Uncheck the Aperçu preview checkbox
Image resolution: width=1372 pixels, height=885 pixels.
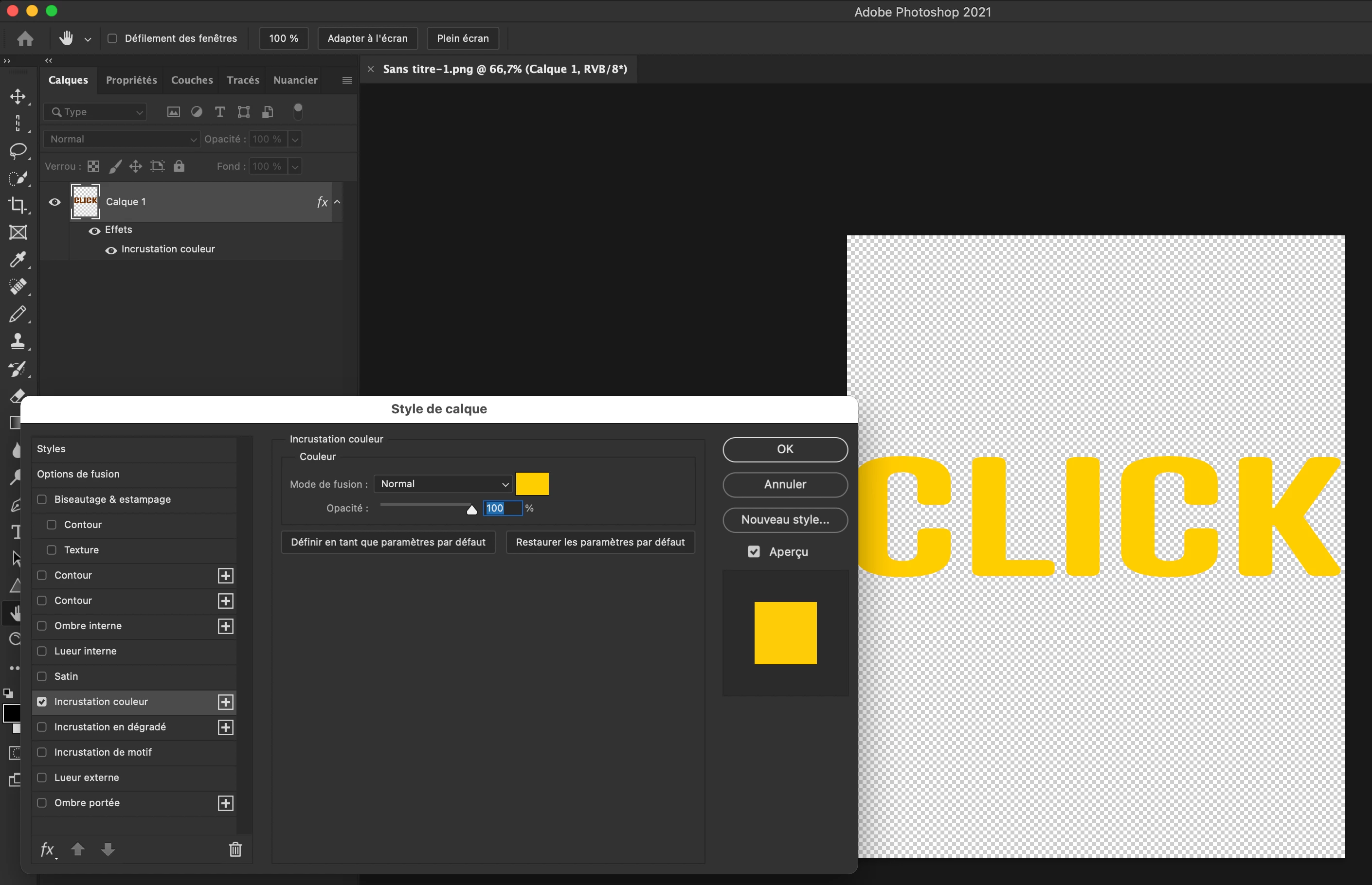coord(754,552)
